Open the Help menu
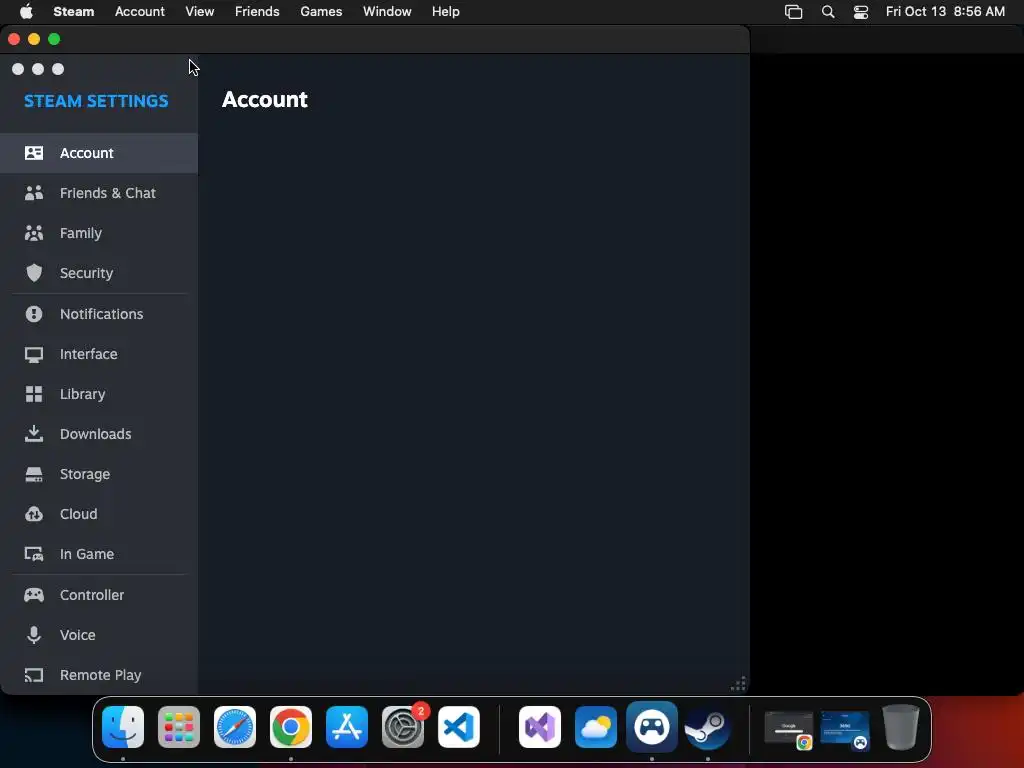The height and width of the screenshot is (768, 1024). pos(445,12)
